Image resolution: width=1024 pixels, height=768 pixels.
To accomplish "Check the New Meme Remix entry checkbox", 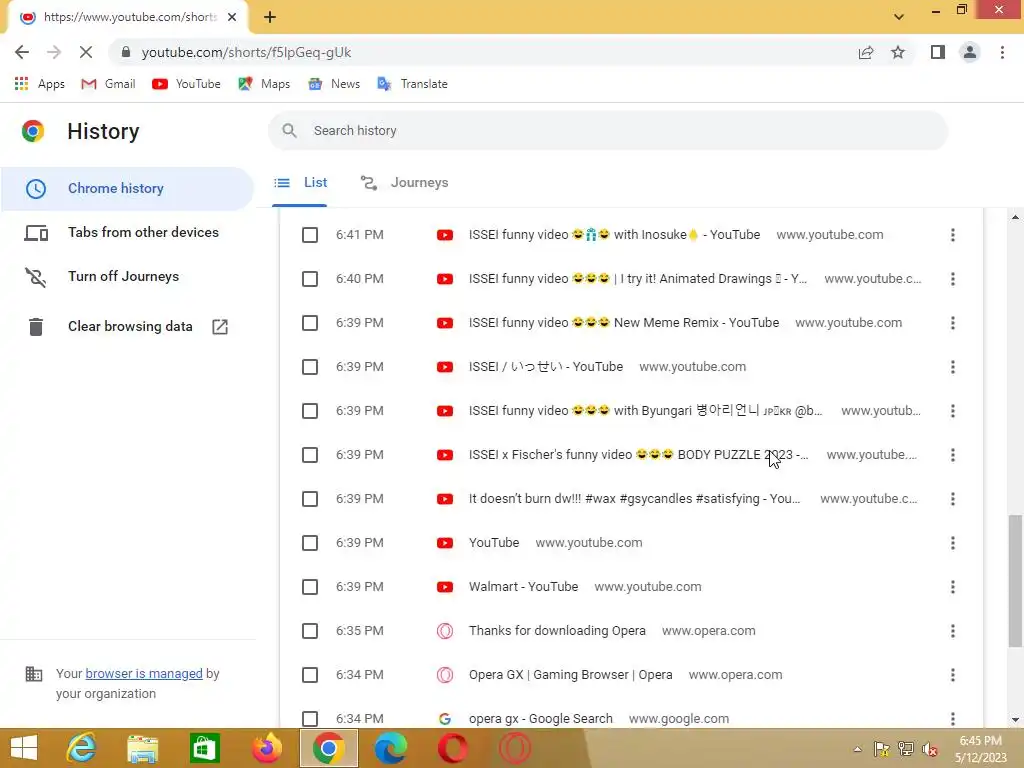I will [310, 323].
